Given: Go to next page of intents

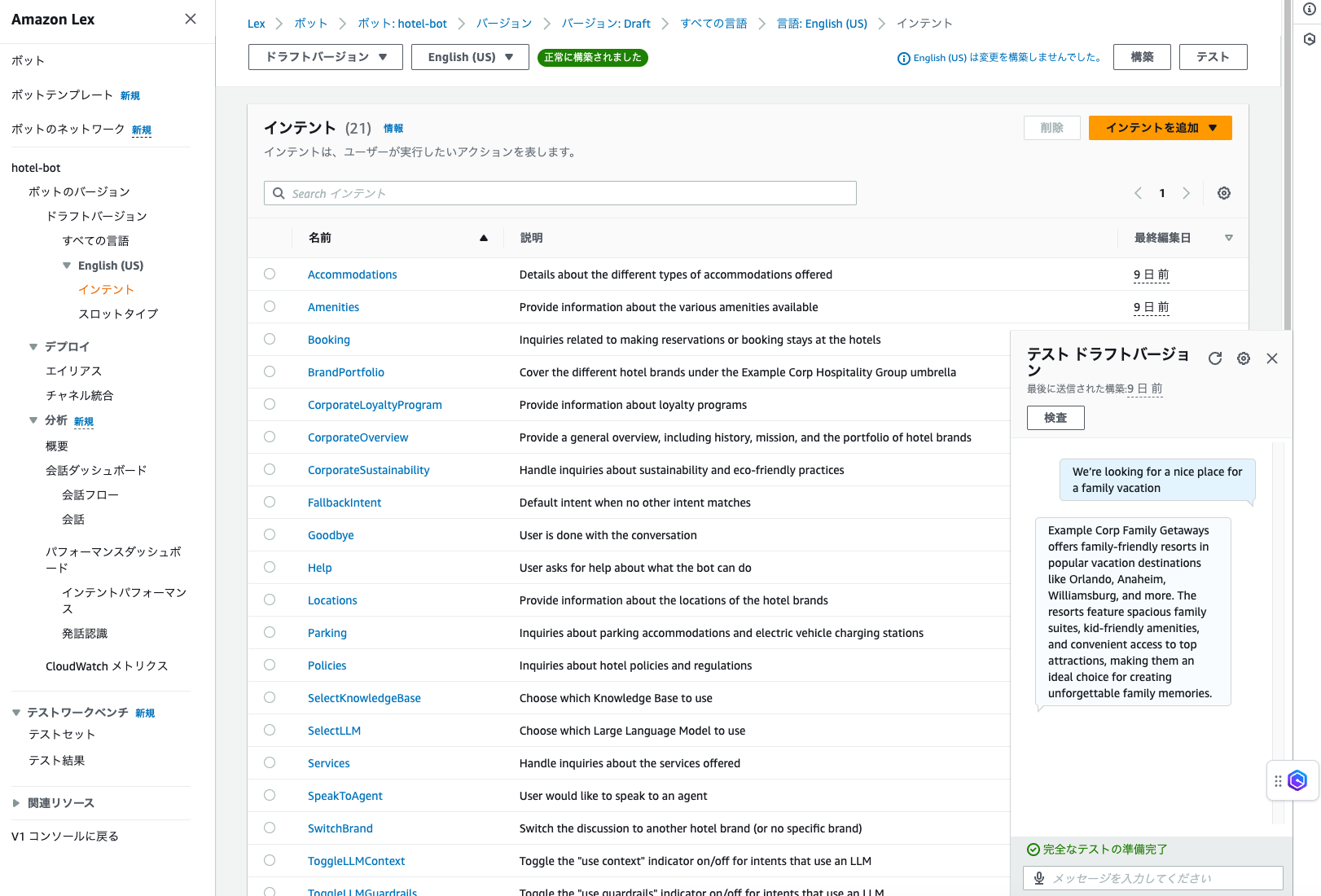Looking at the screenshot, I should (1187, 193).
